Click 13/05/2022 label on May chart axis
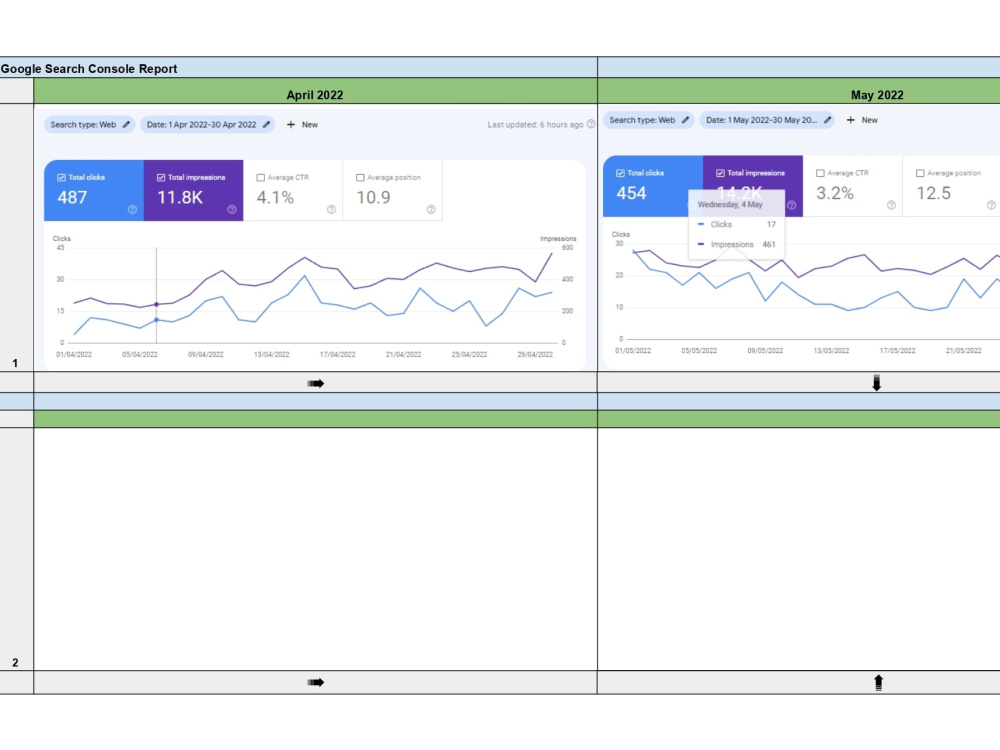This screenshot has width=1000, height=750. click(831, 351)
